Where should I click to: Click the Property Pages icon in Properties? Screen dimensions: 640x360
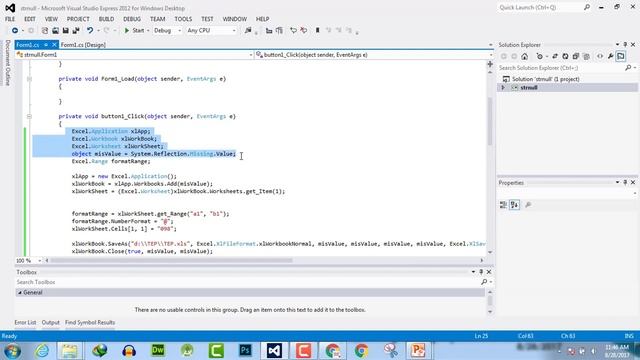click(x=528, y=205)
